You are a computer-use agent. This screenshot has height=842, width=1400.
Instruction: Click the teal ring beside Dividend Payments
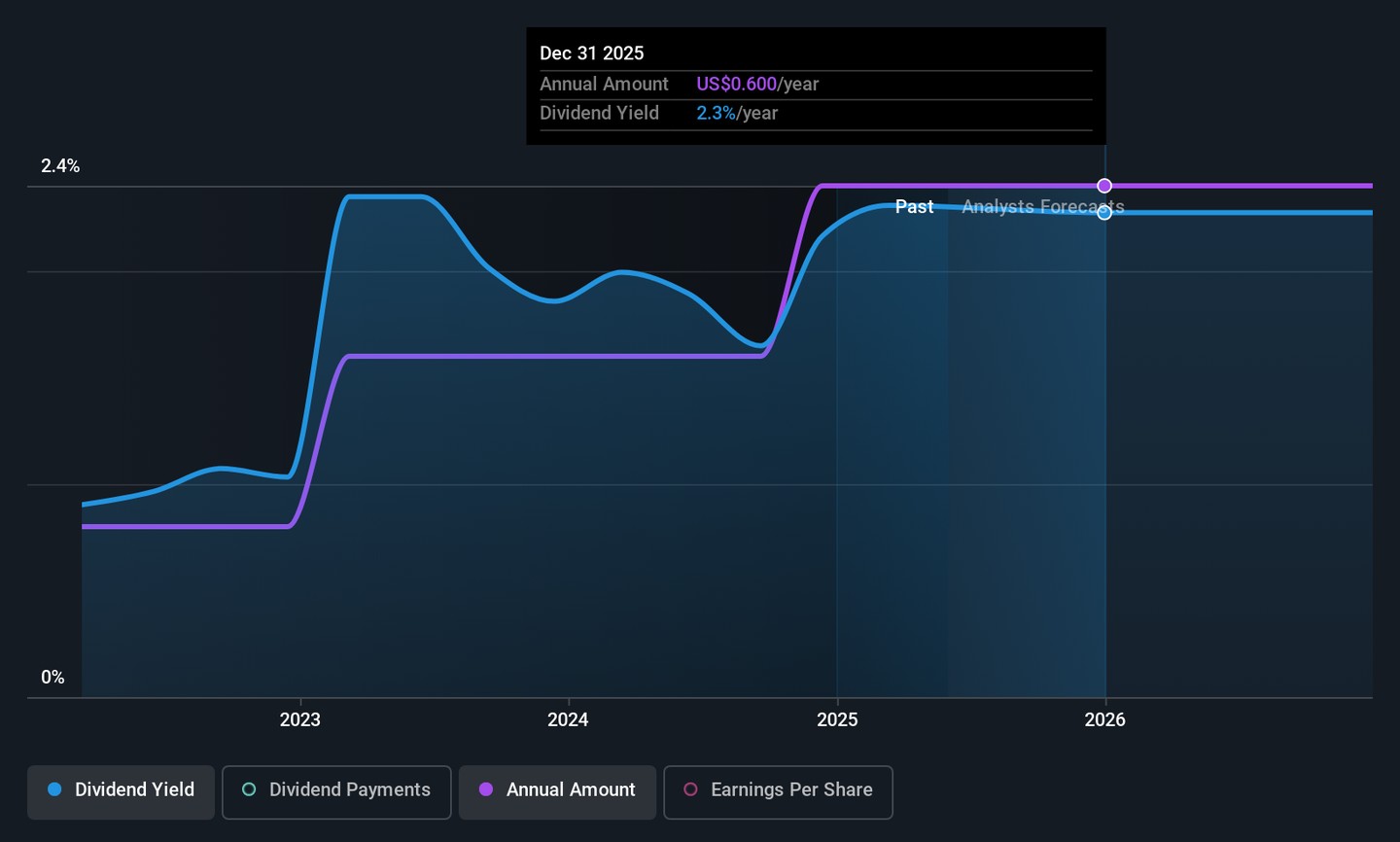click(x=249, y=789)
